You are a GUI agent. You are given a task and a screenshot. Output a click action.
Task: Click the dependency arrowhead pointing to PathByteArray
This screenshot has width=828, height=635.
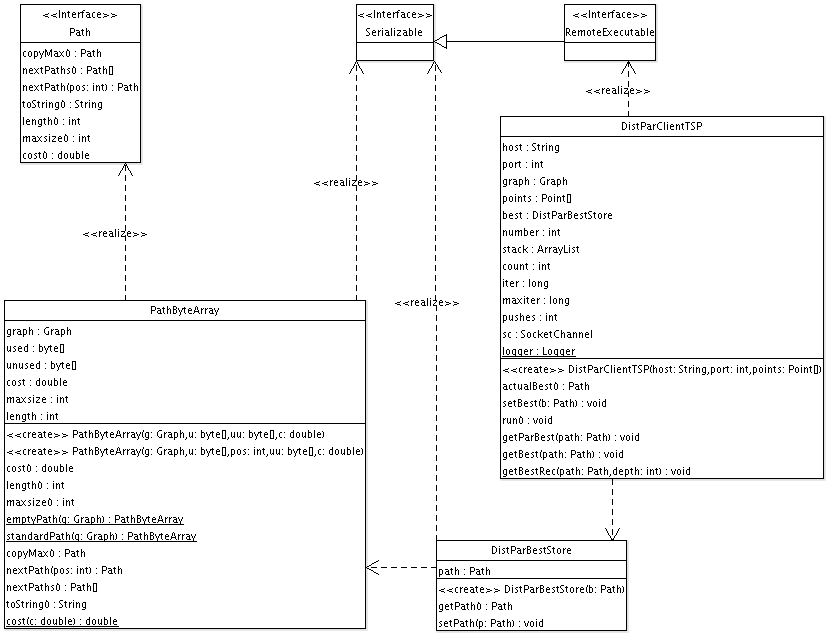373,568
